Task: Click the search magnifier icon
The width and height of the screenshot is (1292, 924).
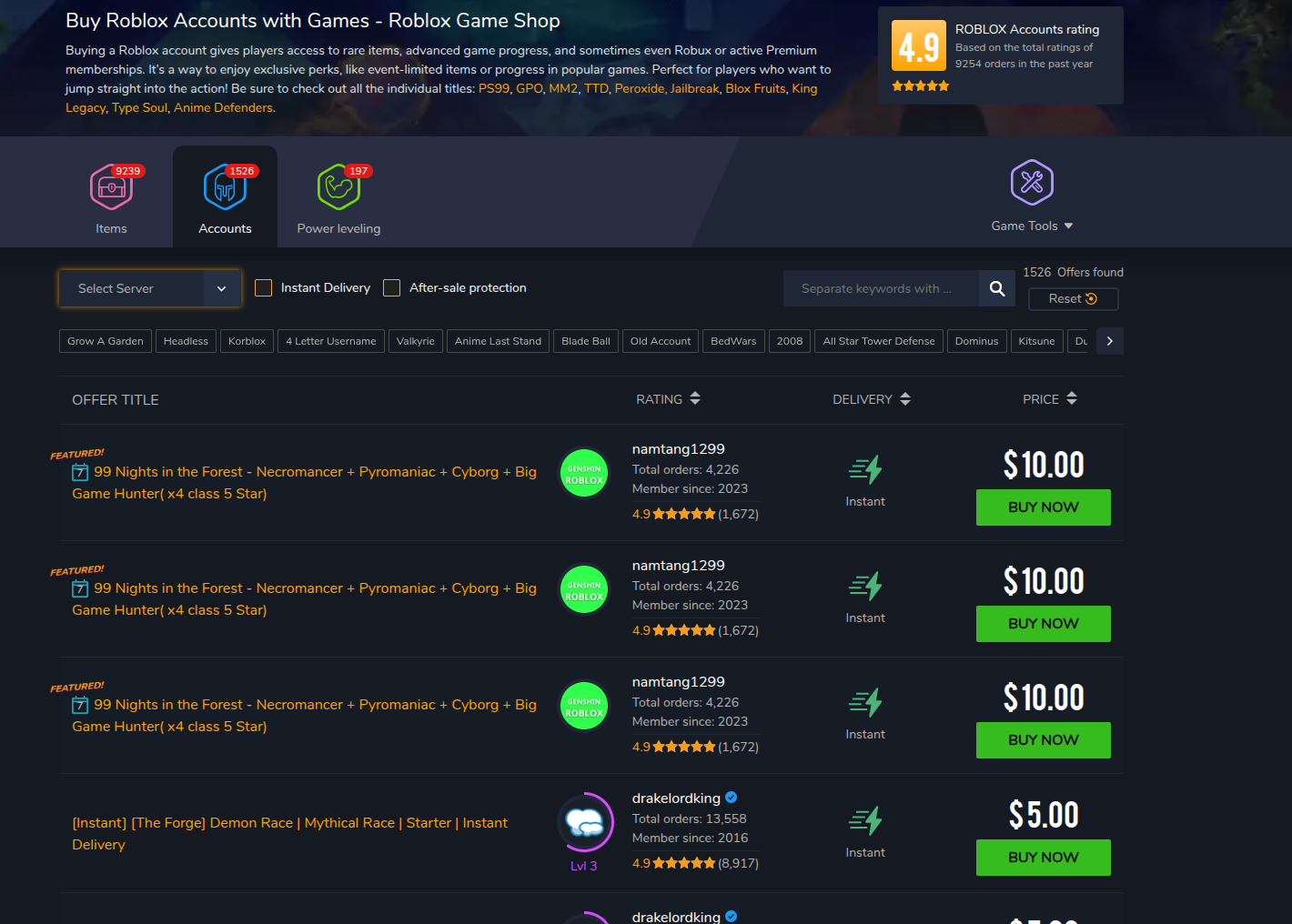Action: (x=997, y=288)
